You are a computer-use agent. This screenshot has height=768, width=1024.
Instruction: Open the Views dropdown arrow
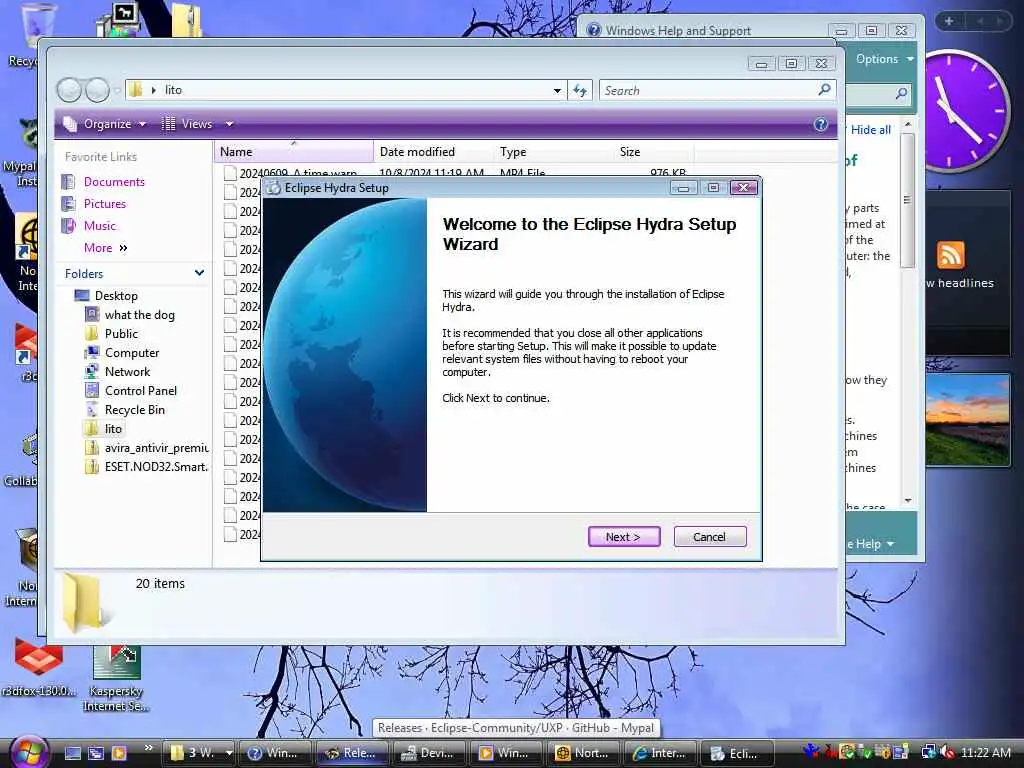pos(229,124)
